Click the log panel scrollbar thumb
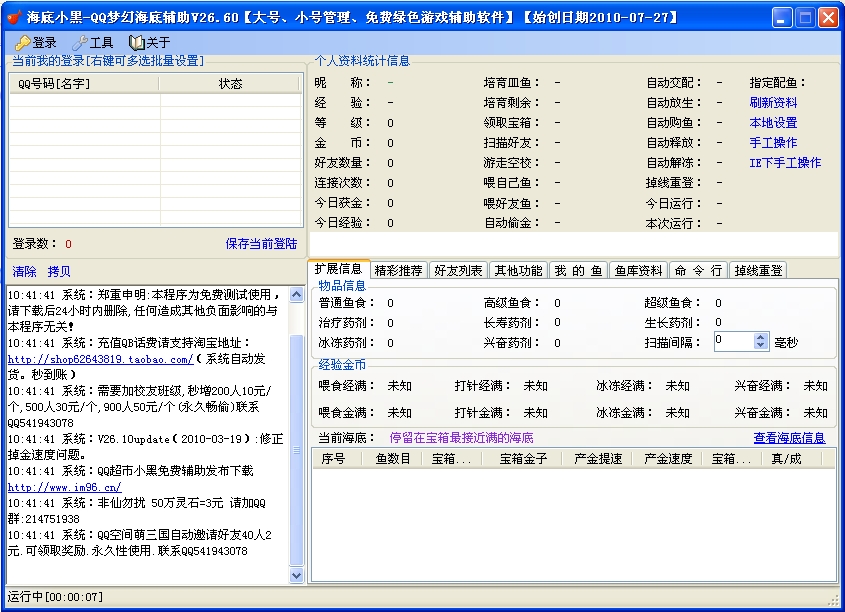This screenshot has height=612, width=845. pos(296,450)
